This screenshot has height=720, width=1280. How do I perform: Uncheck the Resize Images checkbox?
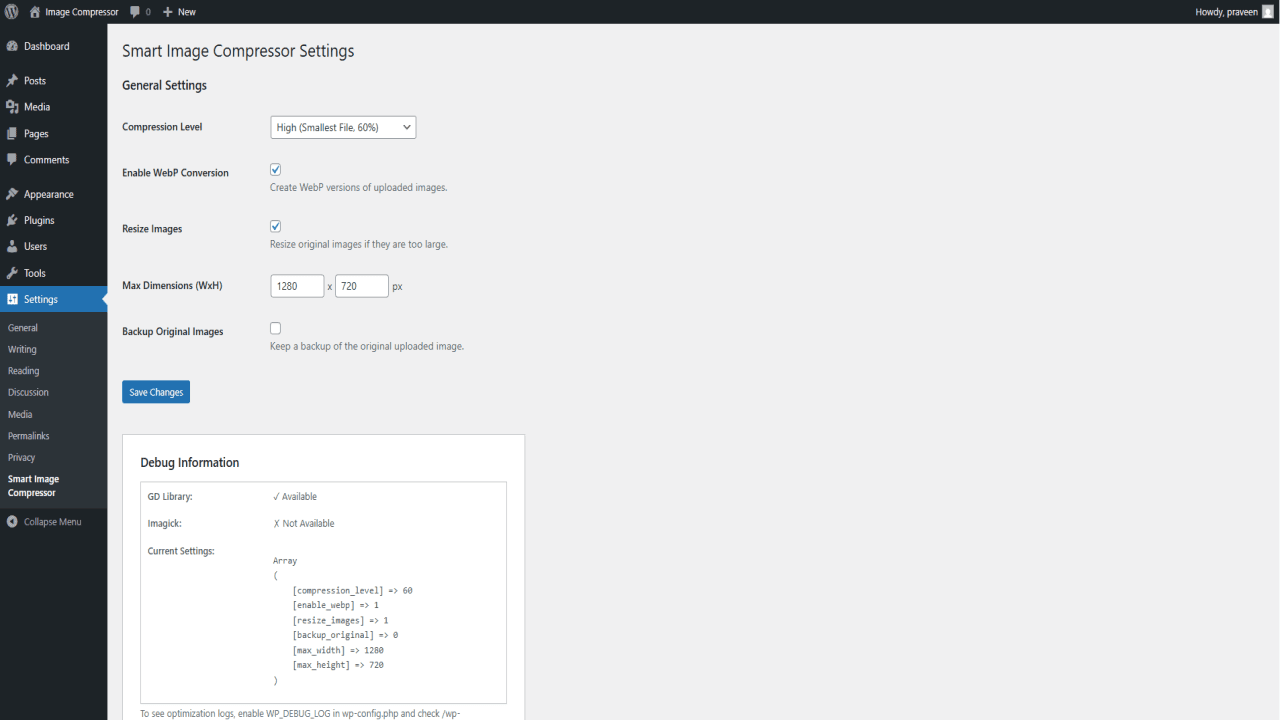tap(276, 226)
